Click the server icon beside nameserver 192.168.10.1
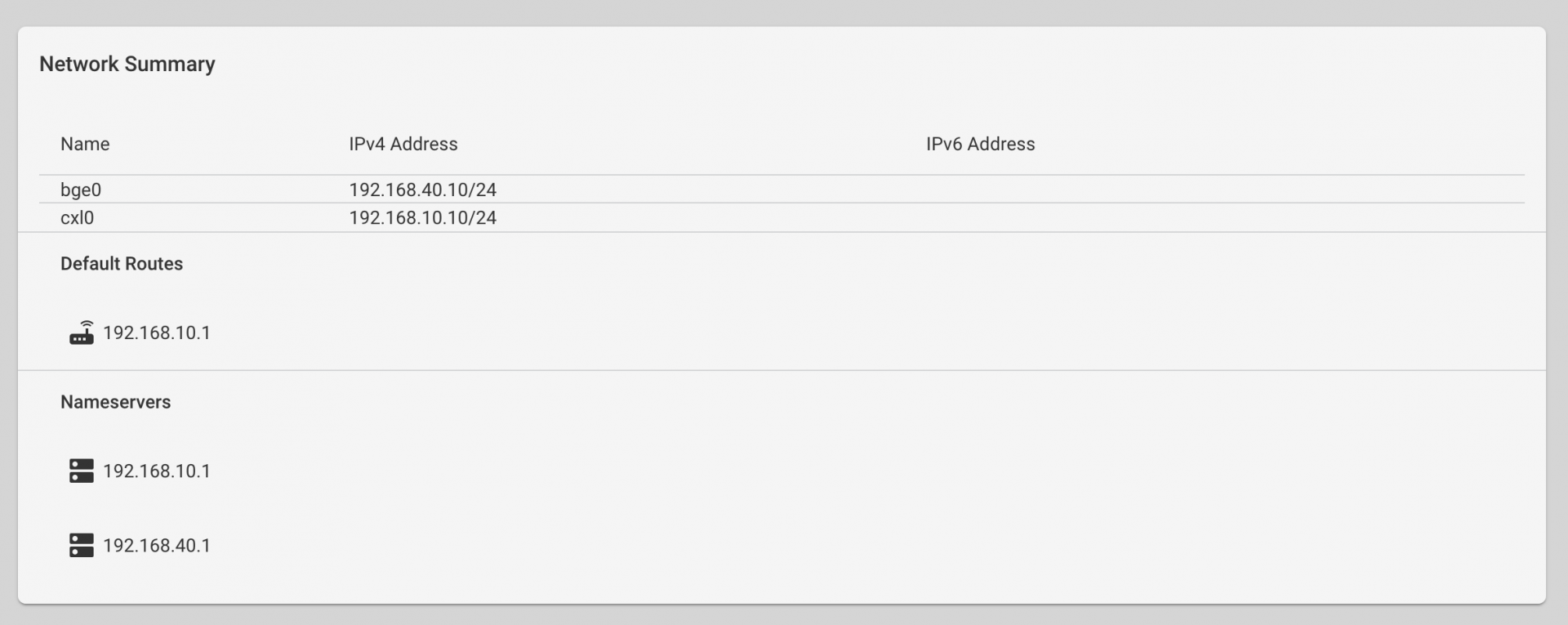 pos(82,471)
